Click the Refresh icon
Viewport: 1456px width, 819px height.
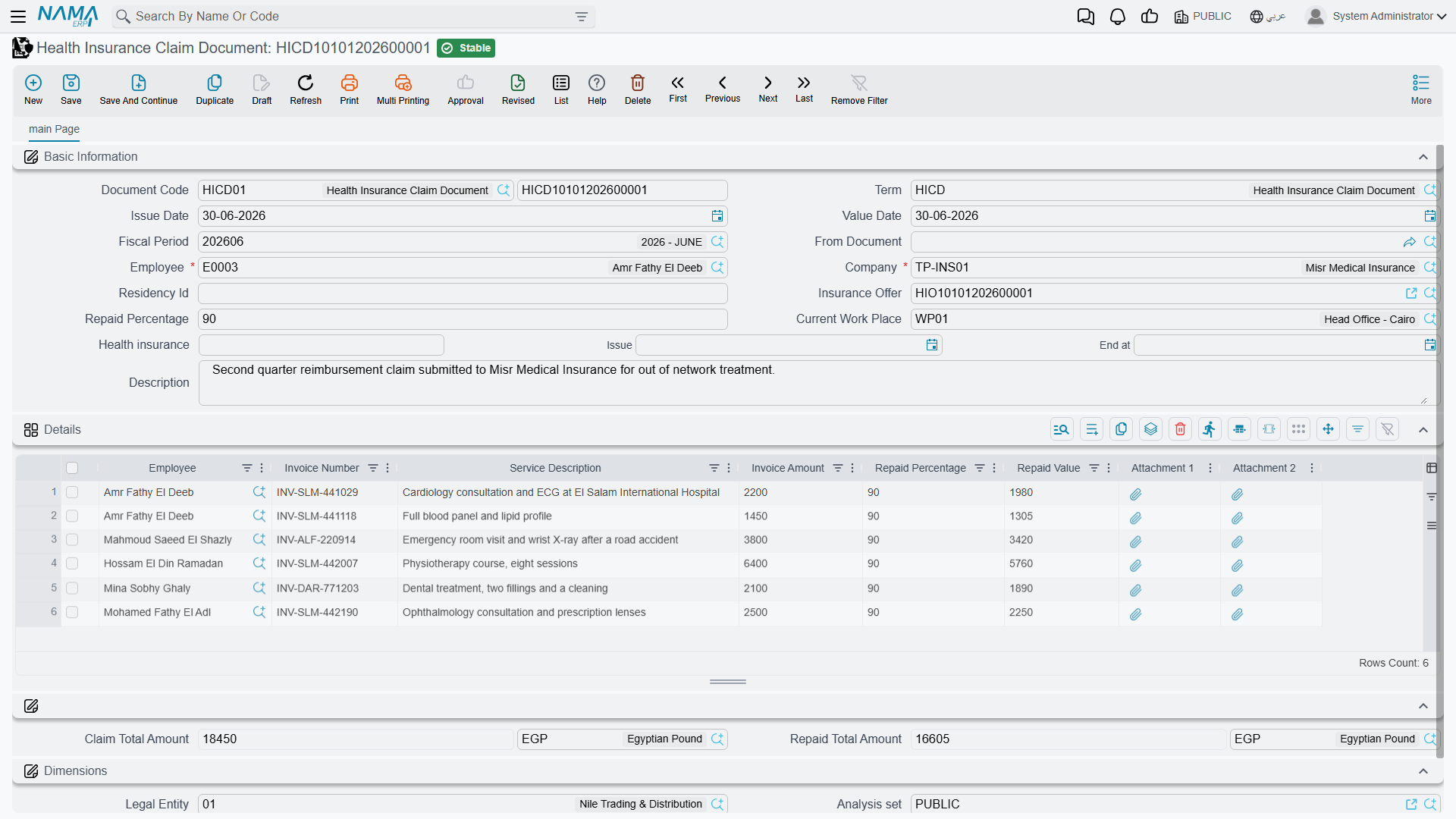tap(306, 83)
